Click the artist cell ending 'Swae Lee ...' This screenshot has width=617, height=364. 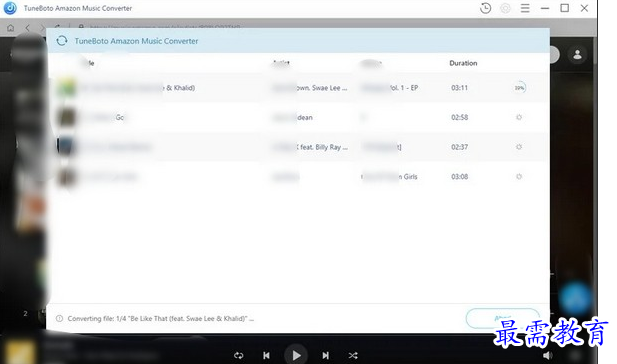coord(310,88)
